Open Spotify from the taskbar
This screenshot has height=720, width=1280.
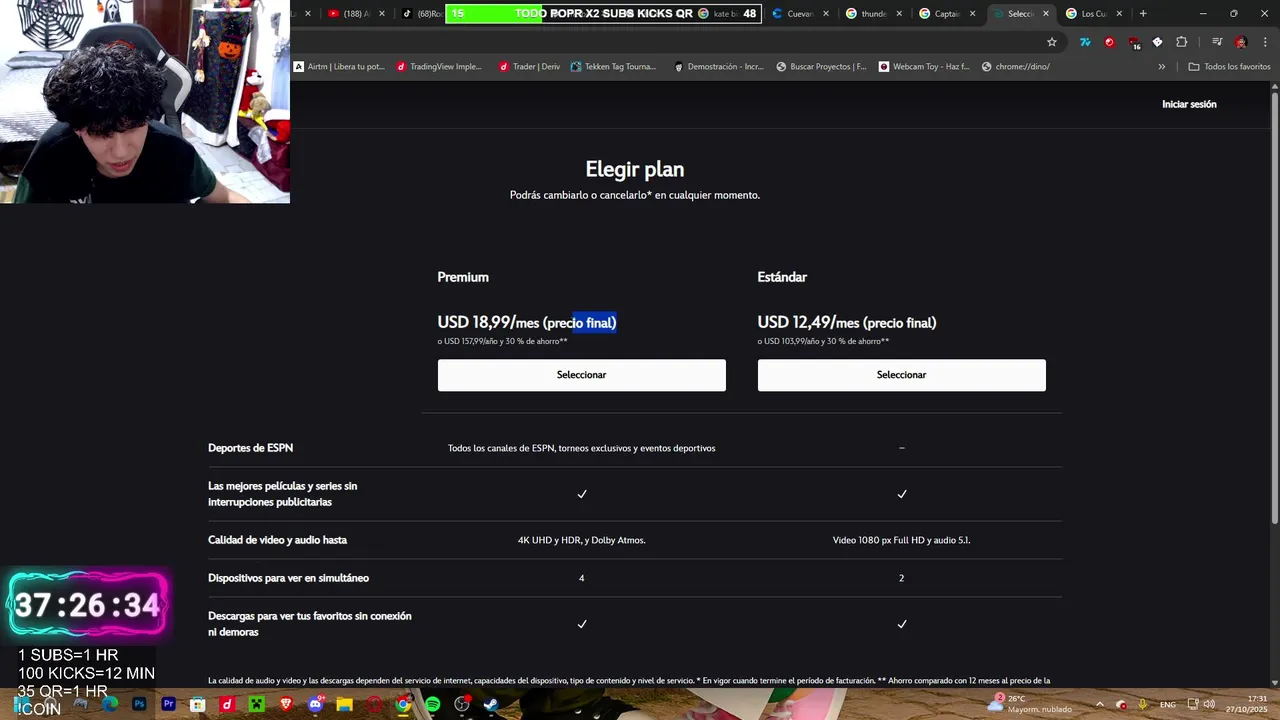pos(433,704)
